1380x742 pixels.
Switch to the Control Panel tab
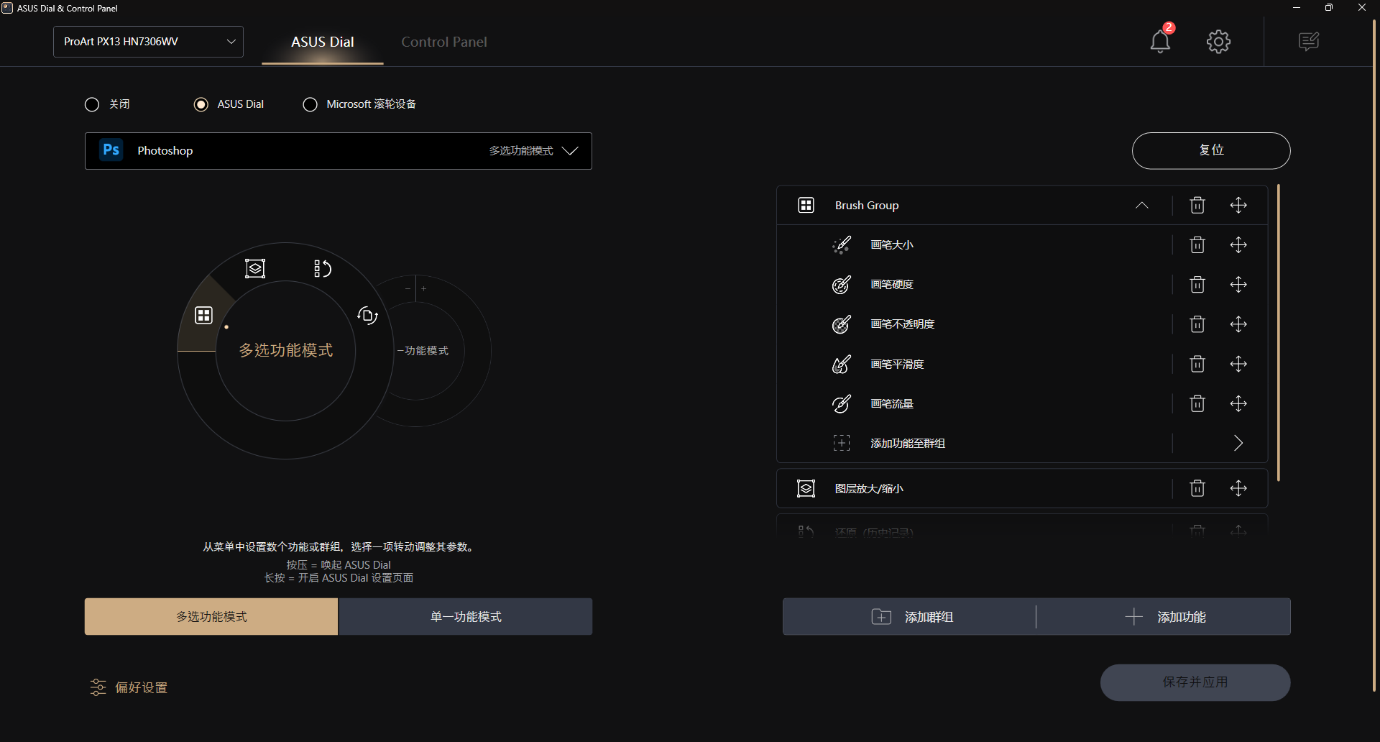[x=444, y=42]
